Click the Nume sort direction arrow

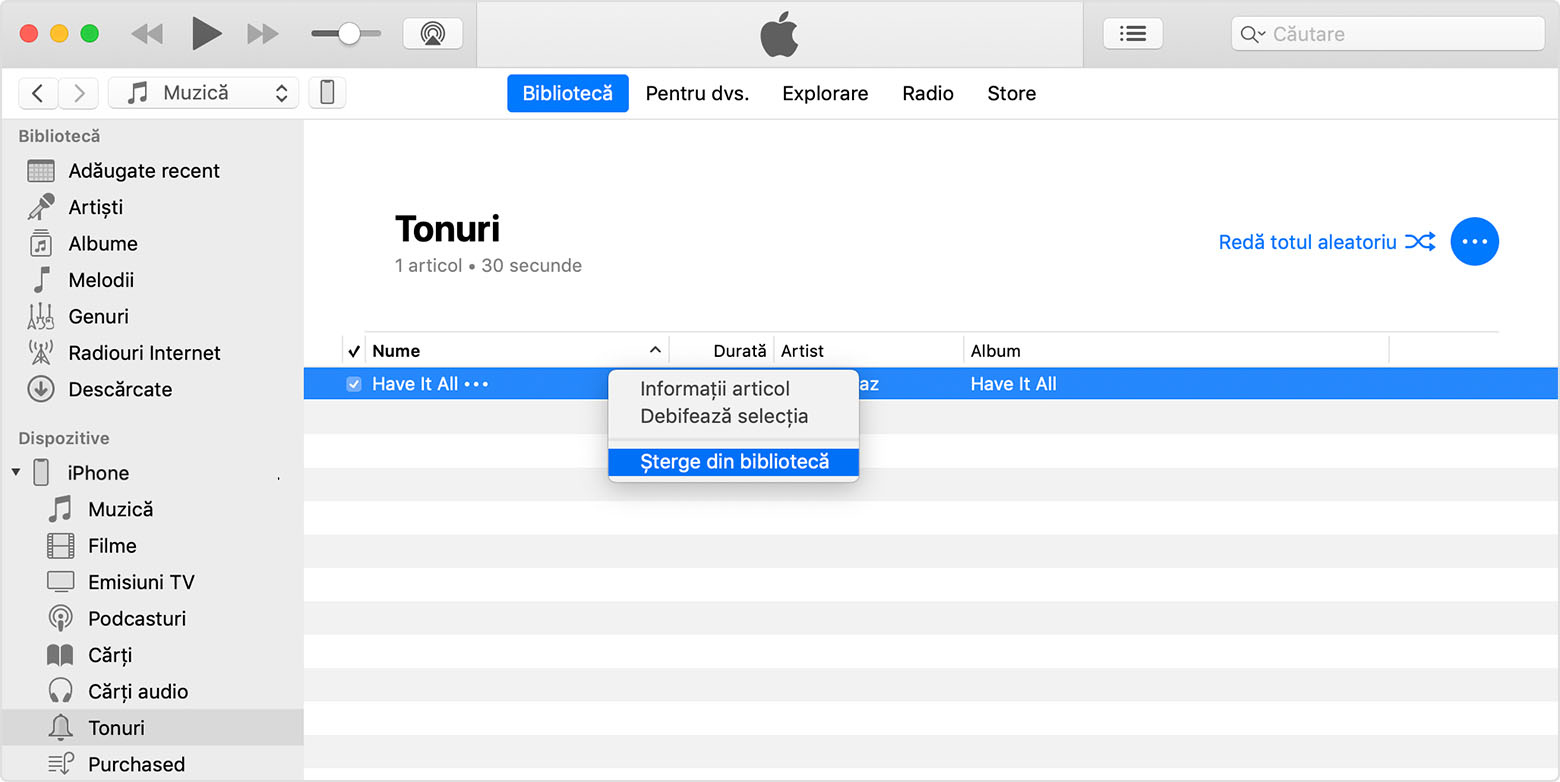point(656,350)
